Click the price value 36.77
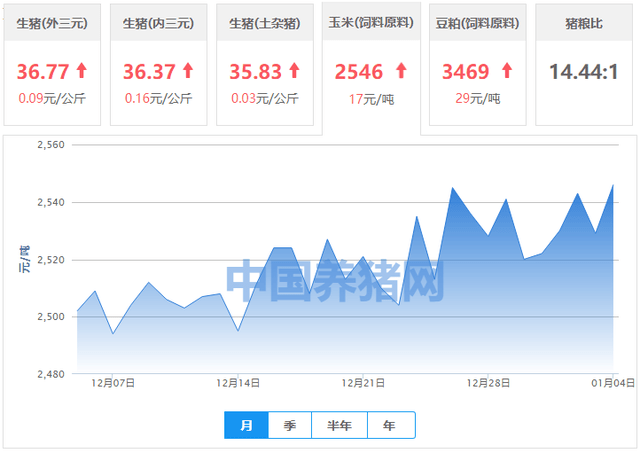 [43, 72]
